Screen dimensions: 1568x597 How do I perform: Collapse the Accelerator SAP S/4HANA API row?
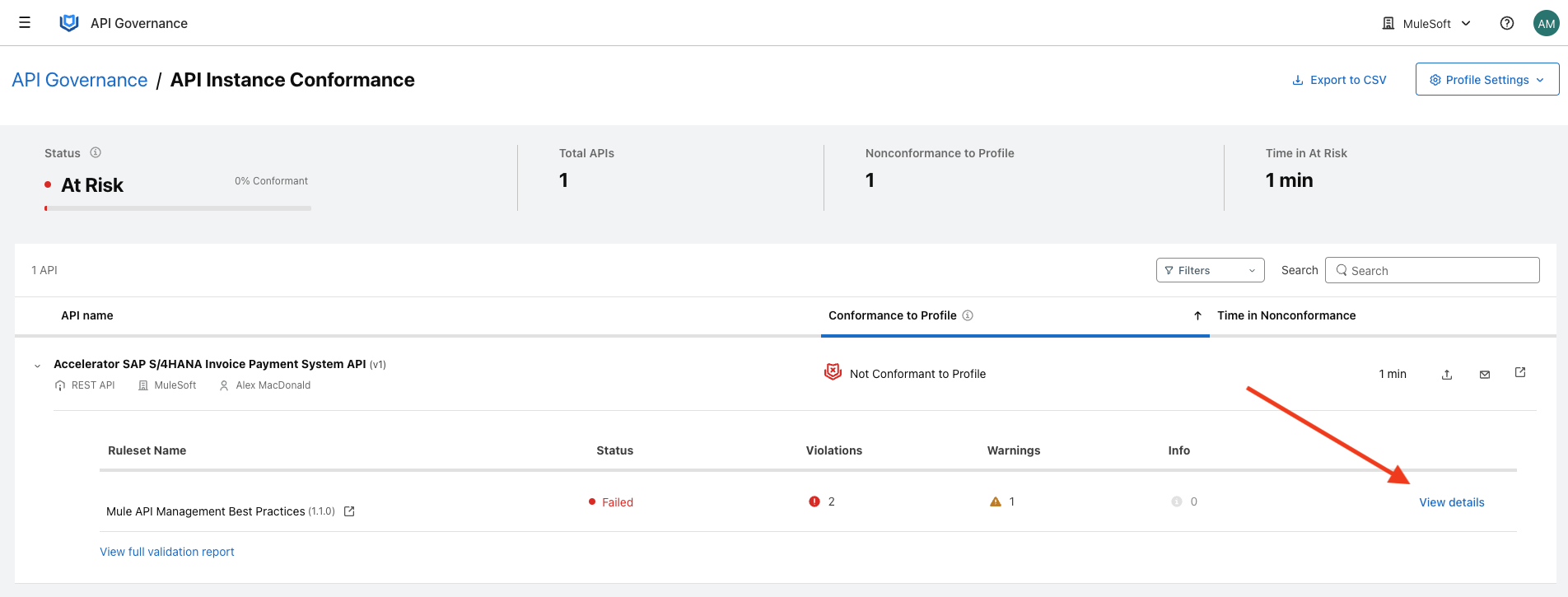coord(37,366)
